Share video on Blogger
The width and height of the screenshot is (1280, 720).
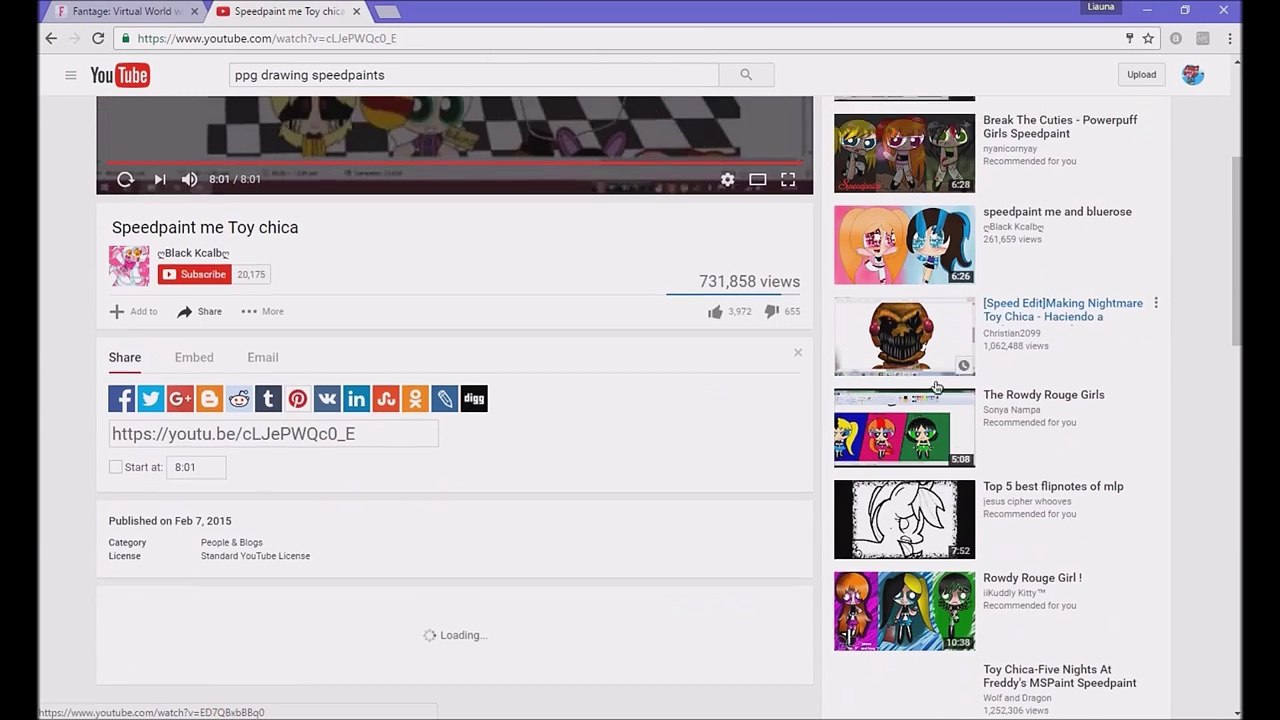pyautogui.click(x=210, y=399)
